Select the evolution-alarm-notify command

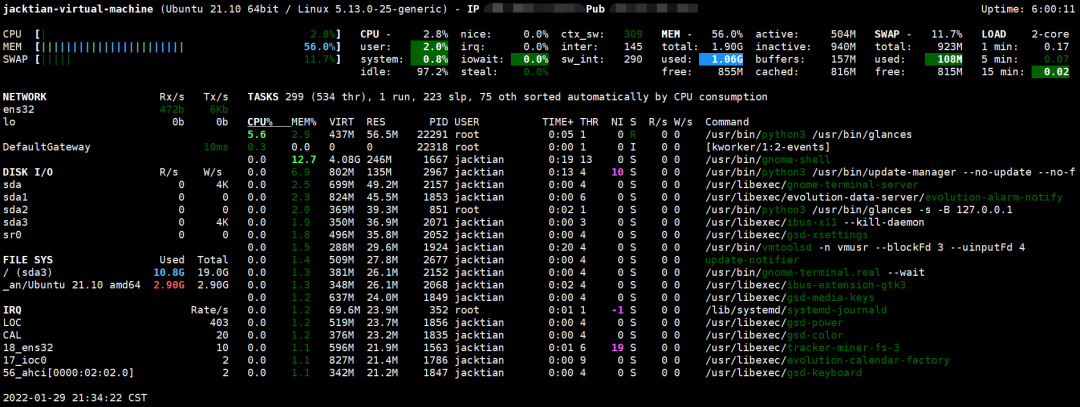tap(883, 198)
